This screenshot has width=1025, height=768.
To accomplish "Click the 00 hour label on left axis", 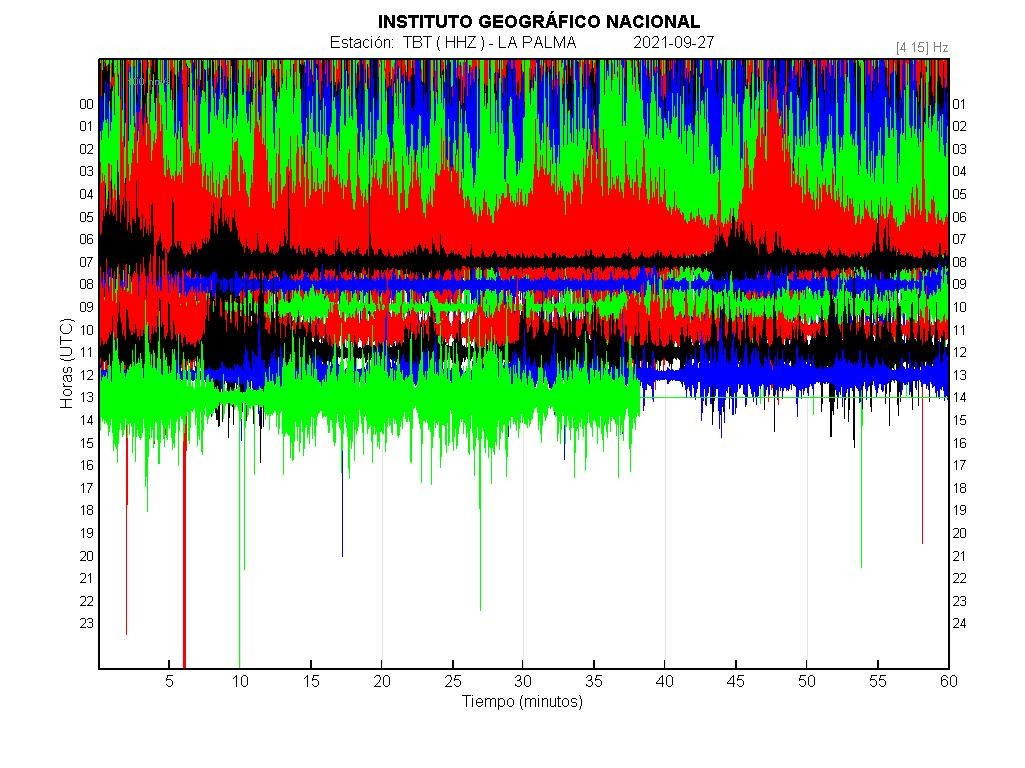I will 86,104.
